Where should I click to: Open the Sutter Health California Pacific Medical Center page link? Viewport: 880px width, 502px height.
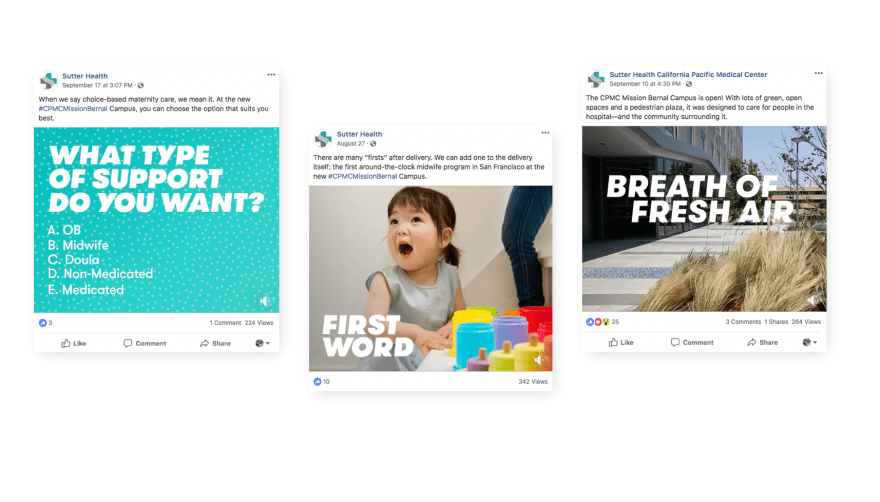(688, 74)
